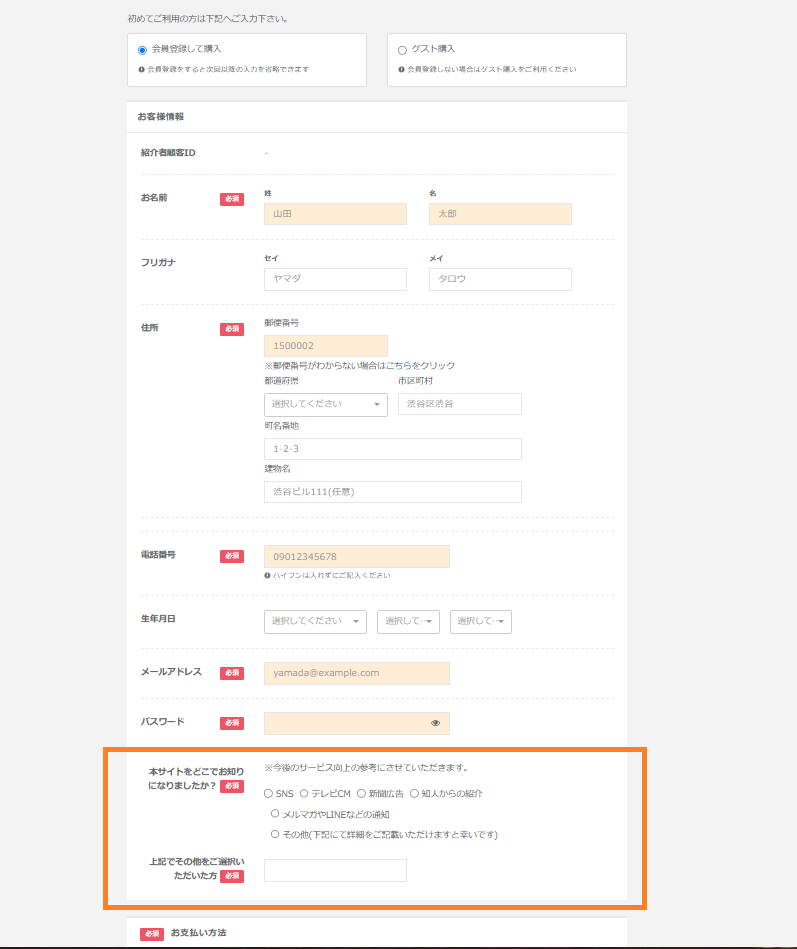The width and height of the screenshot is (797, 949).
Task: Select the その他 radio button
Action: [275, 834]
